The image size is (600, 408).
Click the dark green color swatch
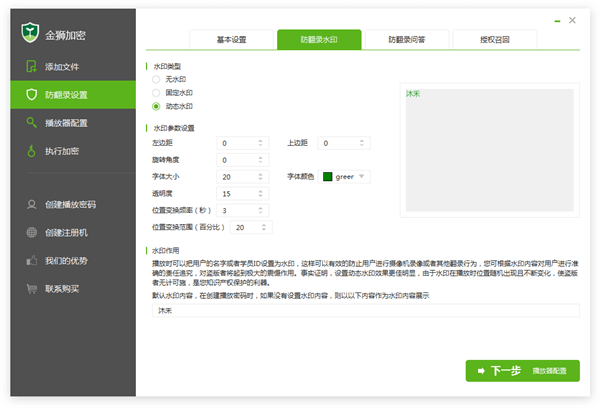(328, 176)
